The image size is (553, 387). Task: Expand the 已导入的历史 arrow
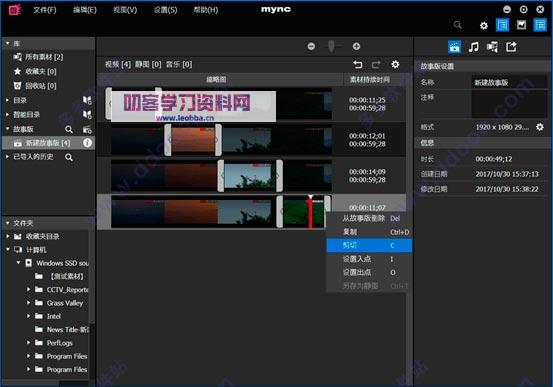click(x=7, y=156)
